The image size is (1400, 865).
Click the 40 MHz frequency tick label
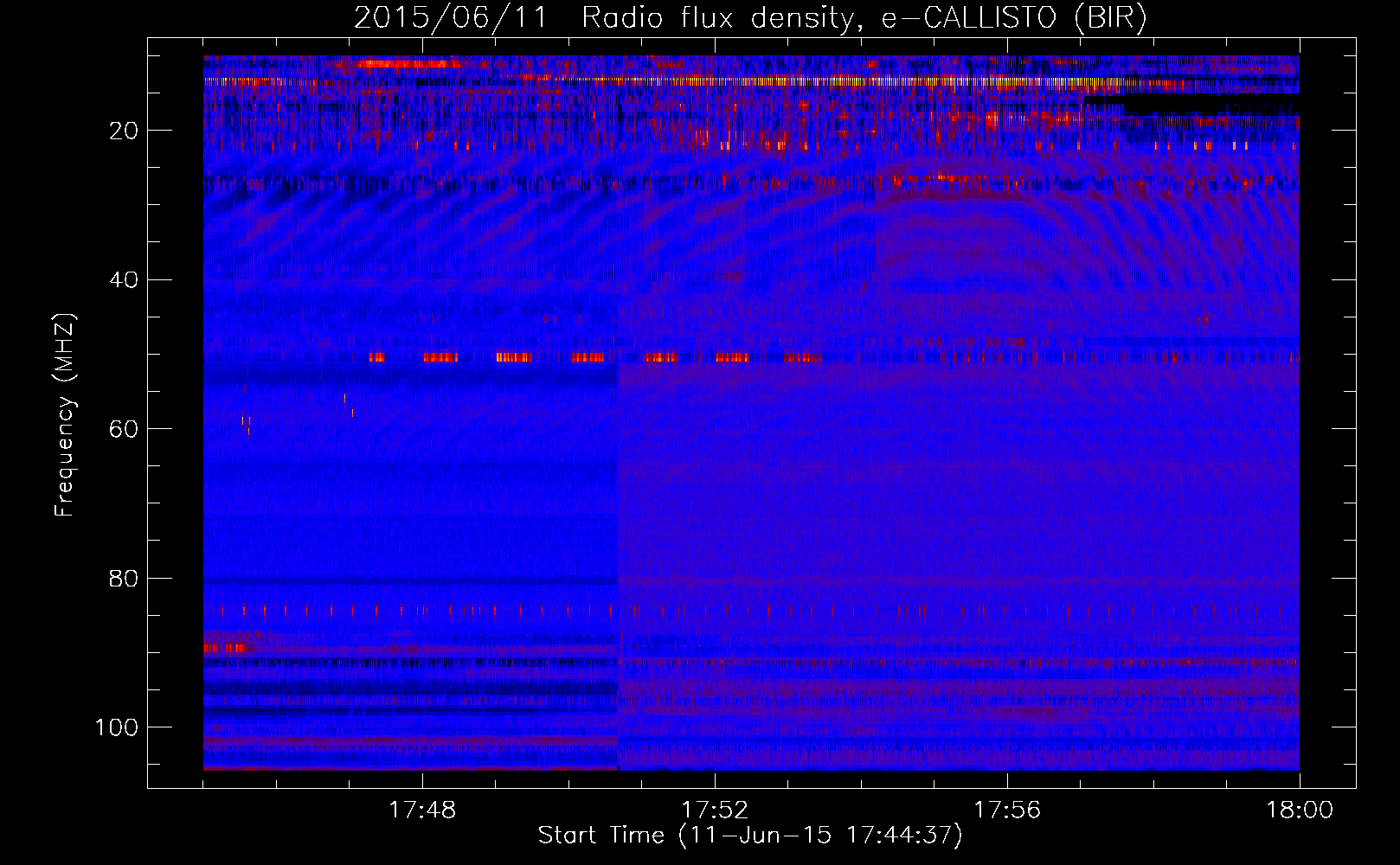[x=124, y=279]
